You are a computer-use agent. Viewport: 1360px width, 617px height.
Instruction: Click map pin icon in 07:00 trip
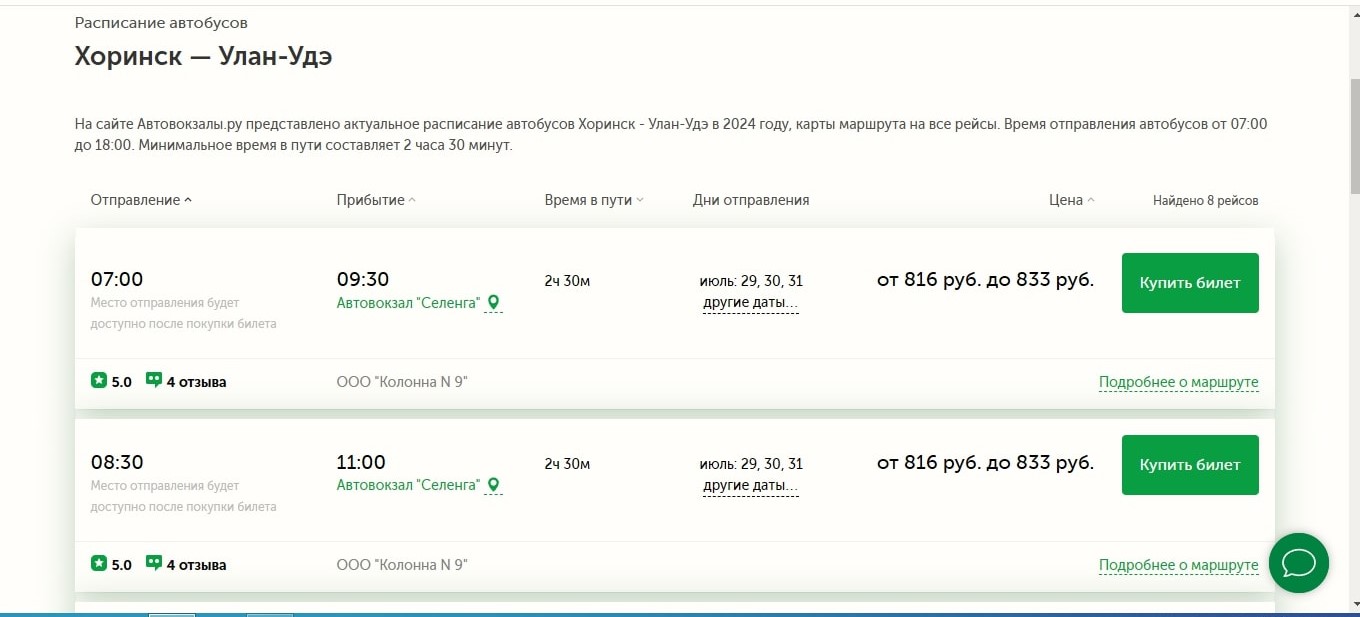tap(492, 303)
